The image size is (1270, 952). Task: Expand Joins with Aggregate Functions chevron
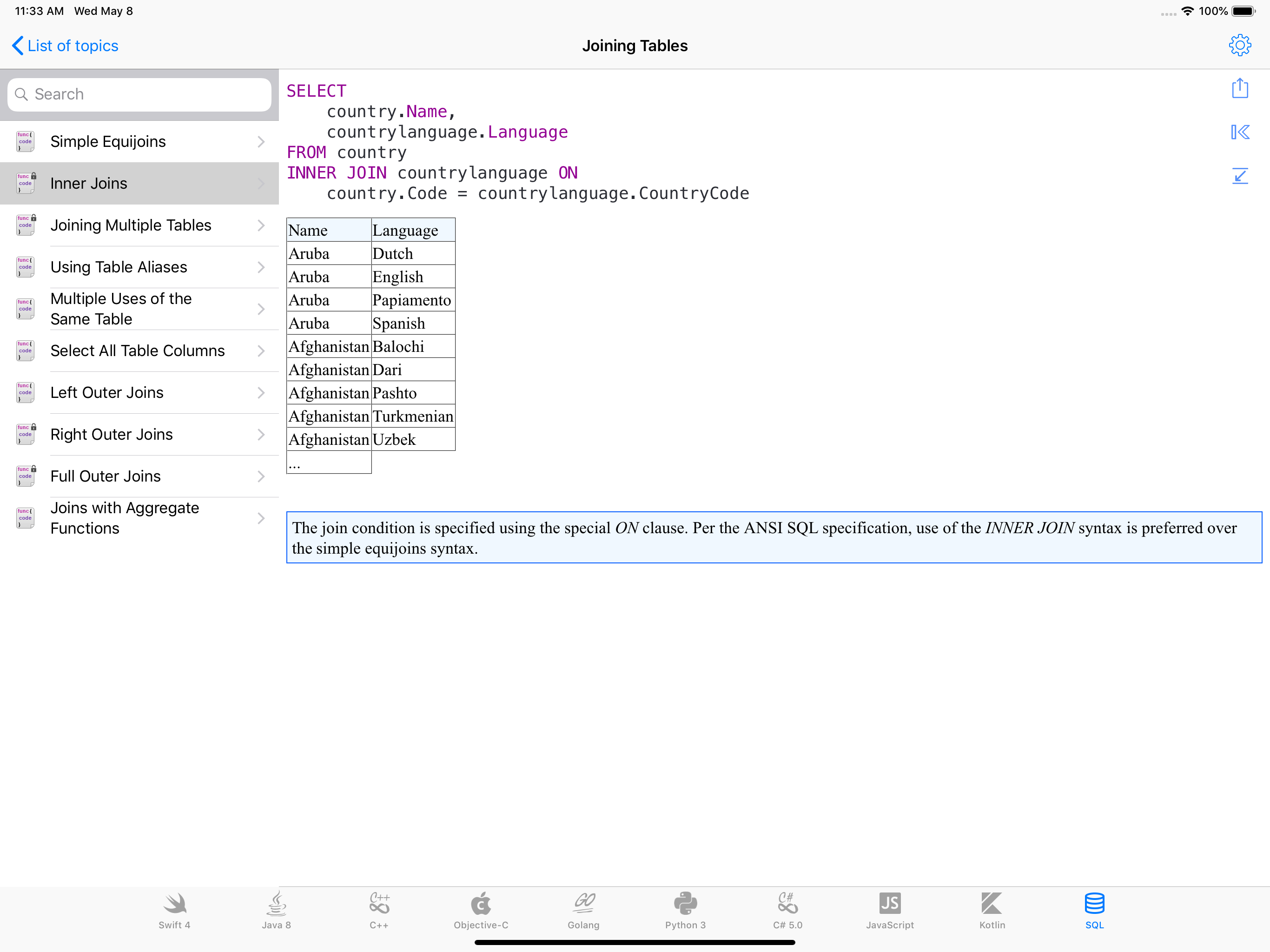coord(261,518)
